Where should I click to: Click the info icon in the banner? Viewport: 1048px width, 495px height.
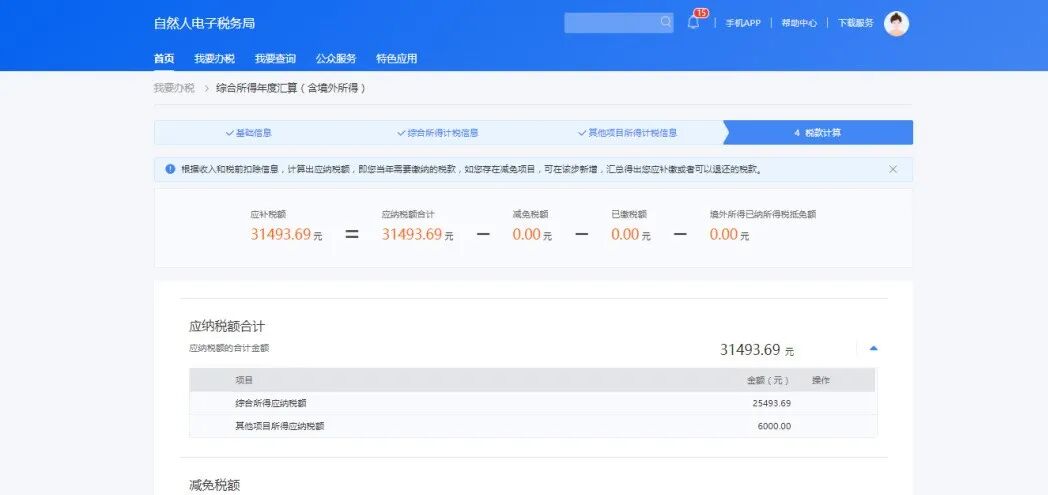[x=170, y=169]
